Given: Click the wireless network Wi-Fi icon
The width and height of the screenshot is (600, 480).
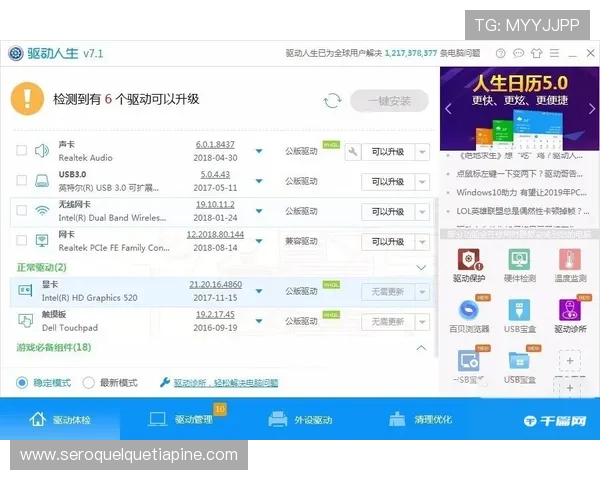Looking at the screenshot, I should tap(42, 211).
